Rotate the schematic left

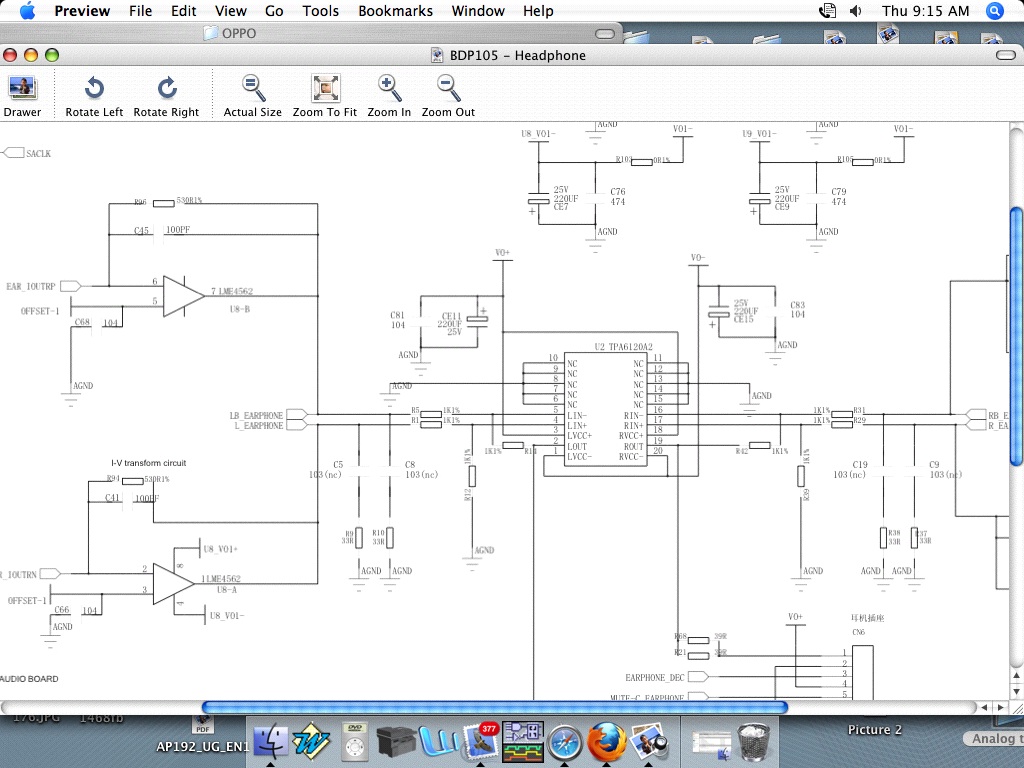tap(94, 96)
